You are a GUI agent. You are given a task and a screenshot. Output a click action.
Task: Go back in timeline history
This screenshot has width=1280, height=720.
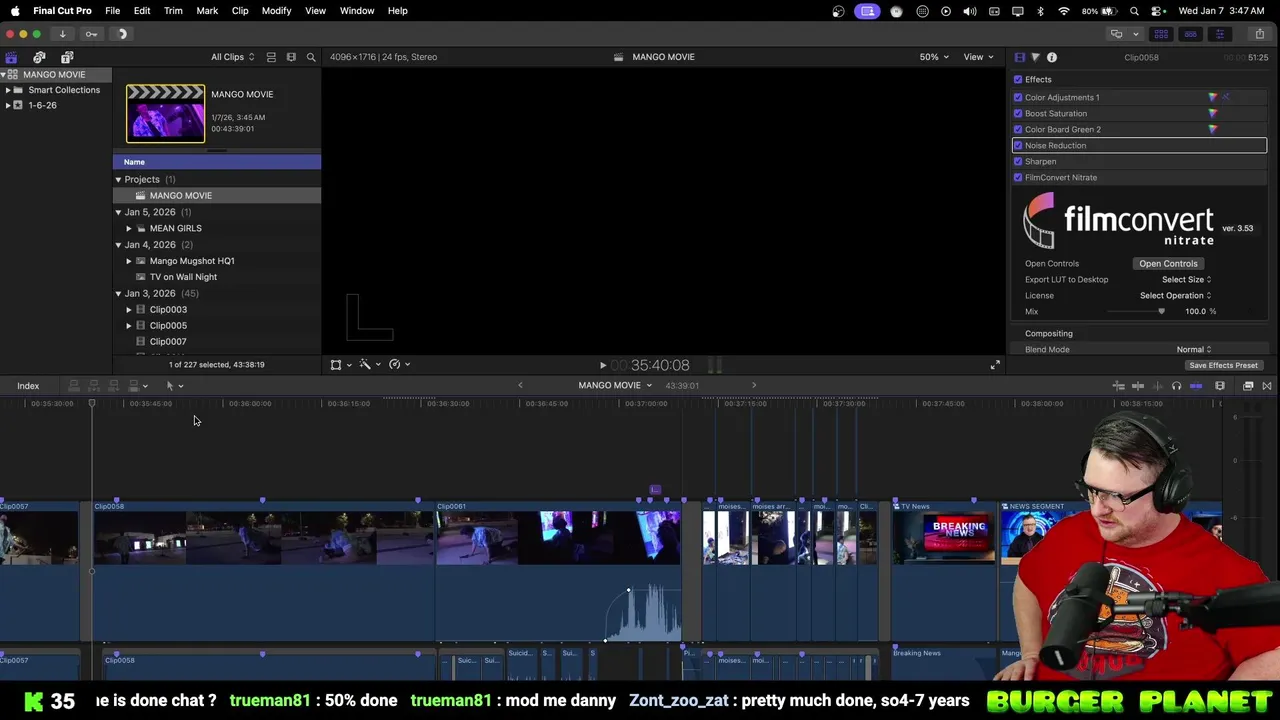coord(520,385)
